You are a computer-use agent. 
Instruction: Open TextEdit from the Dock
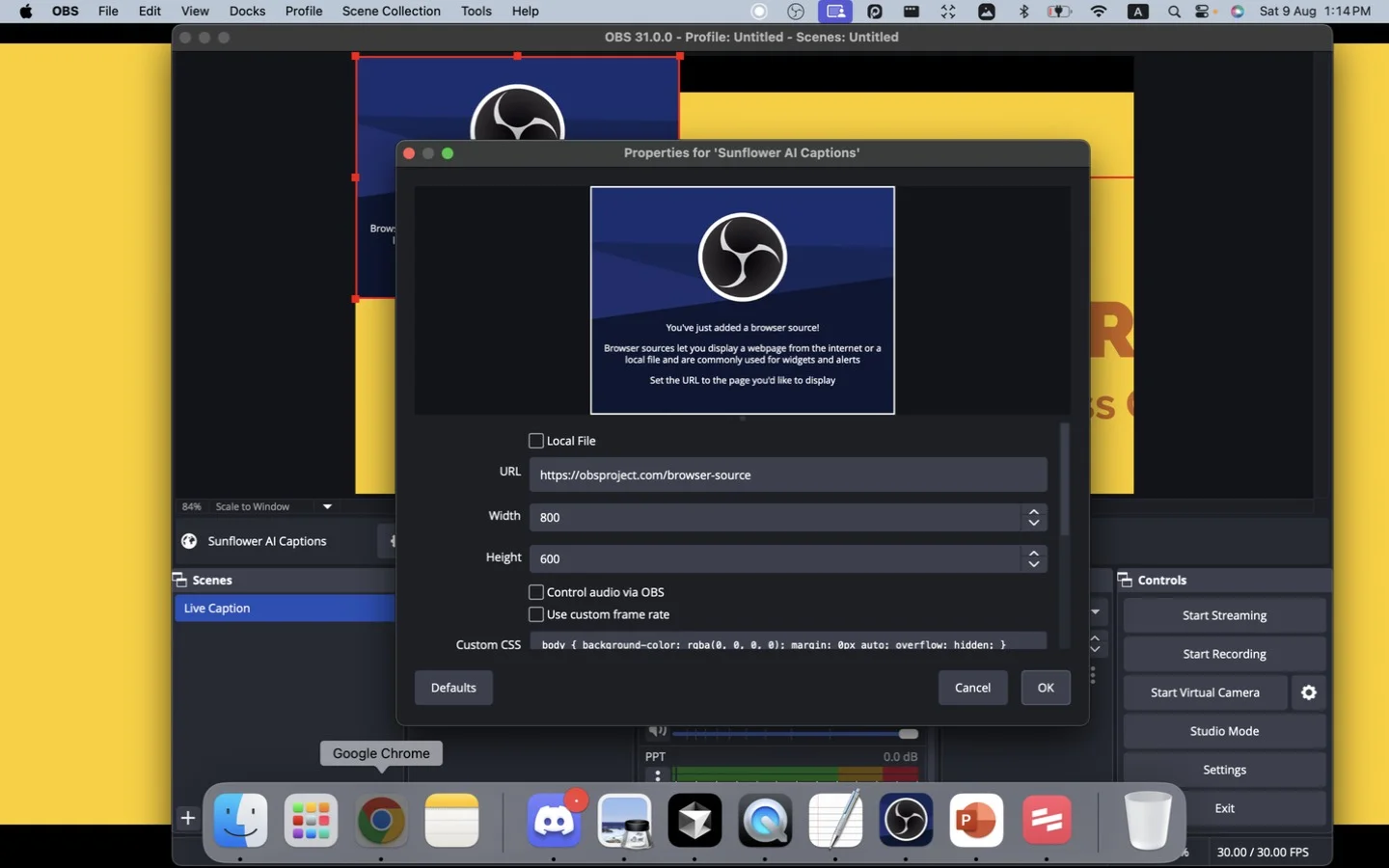[835, 821]
